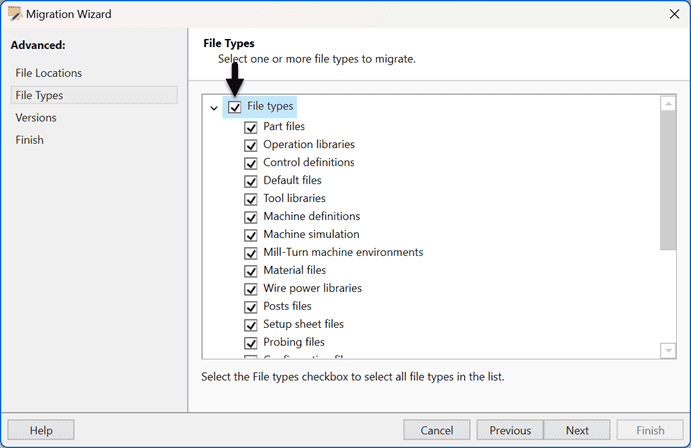Image resolution: width=691 pixels, height=448 pixels.
Task: Select the 'Default files' label
Action: pos(292,180)
